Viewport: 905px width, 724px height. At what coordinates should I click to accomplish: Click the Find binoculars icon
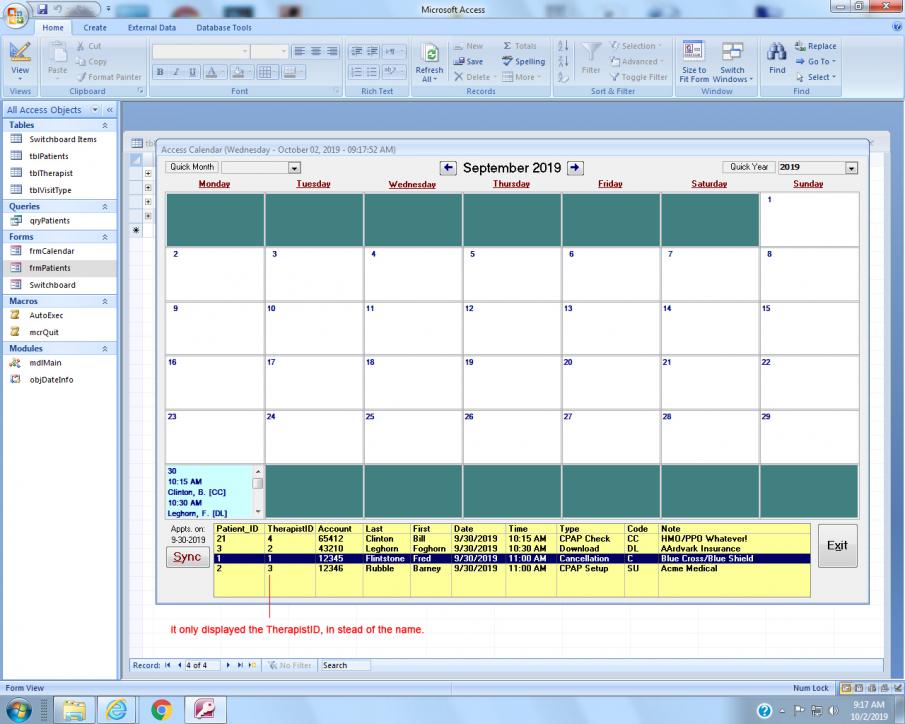tap(777, 58)
